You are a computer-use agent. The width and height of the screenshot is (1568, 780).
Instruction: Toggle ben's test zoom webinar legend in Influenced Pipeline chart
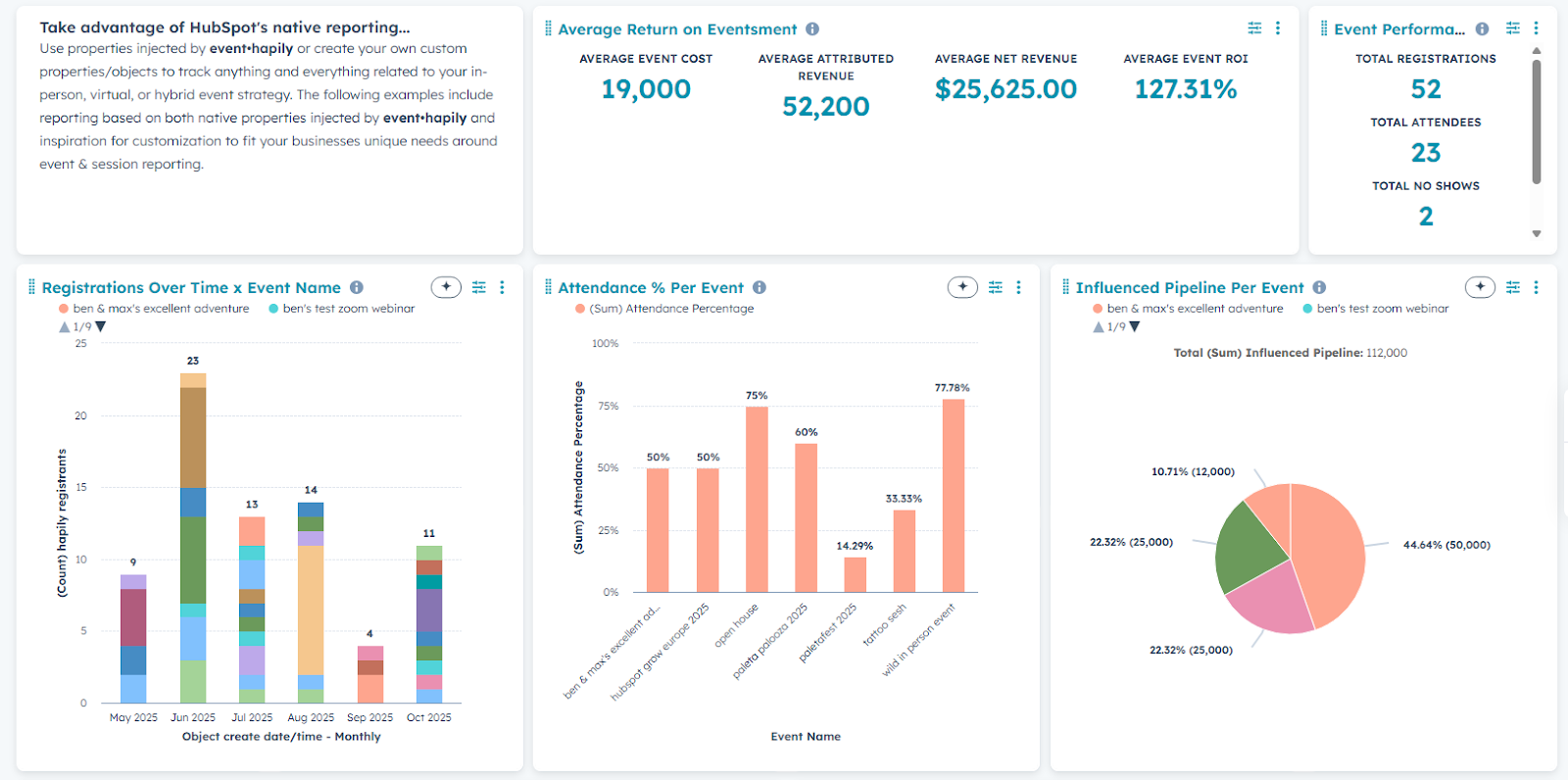coord(1375,309)
